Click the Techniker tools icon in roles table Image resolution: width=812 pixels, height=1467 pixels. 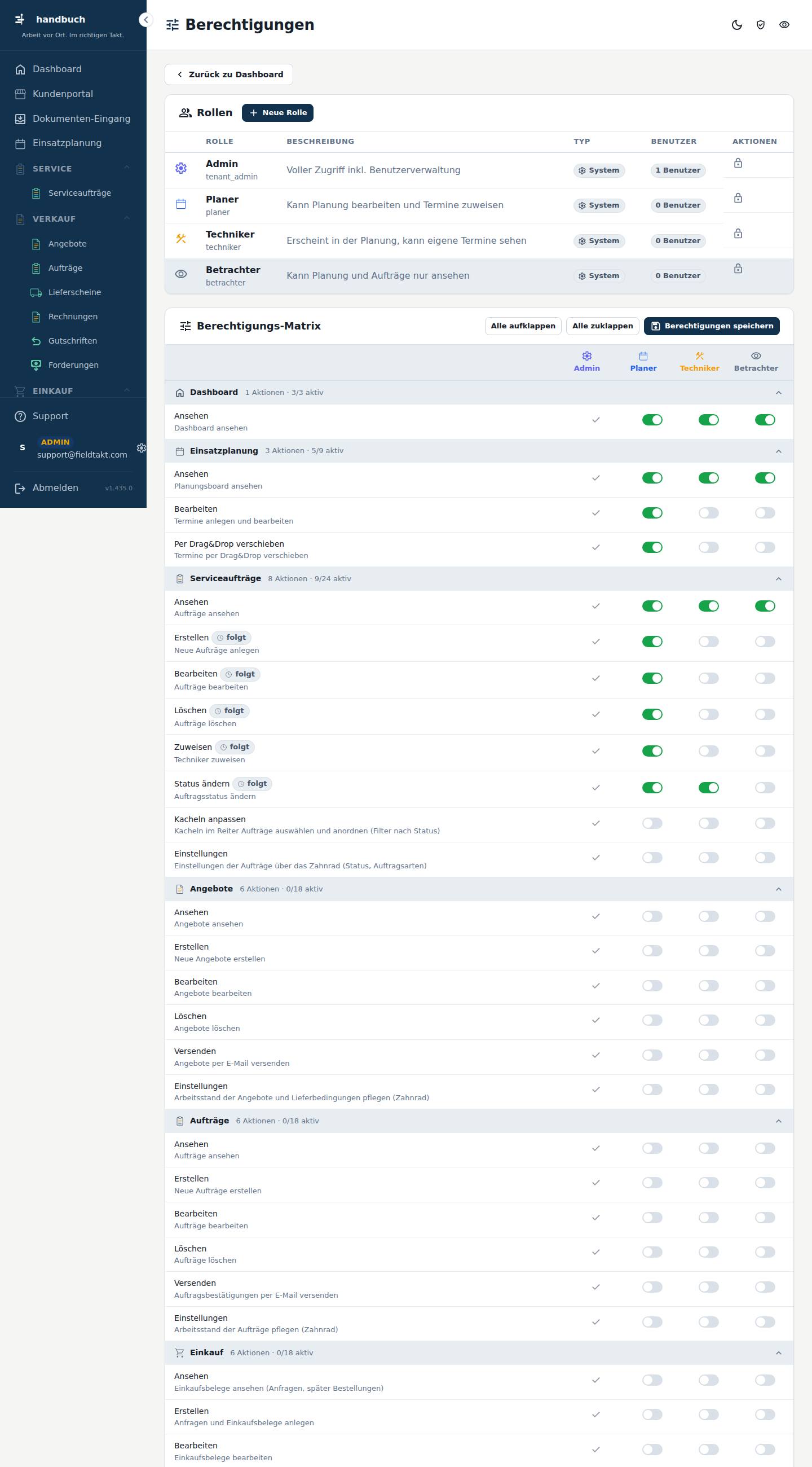click(x=181, y=239)
